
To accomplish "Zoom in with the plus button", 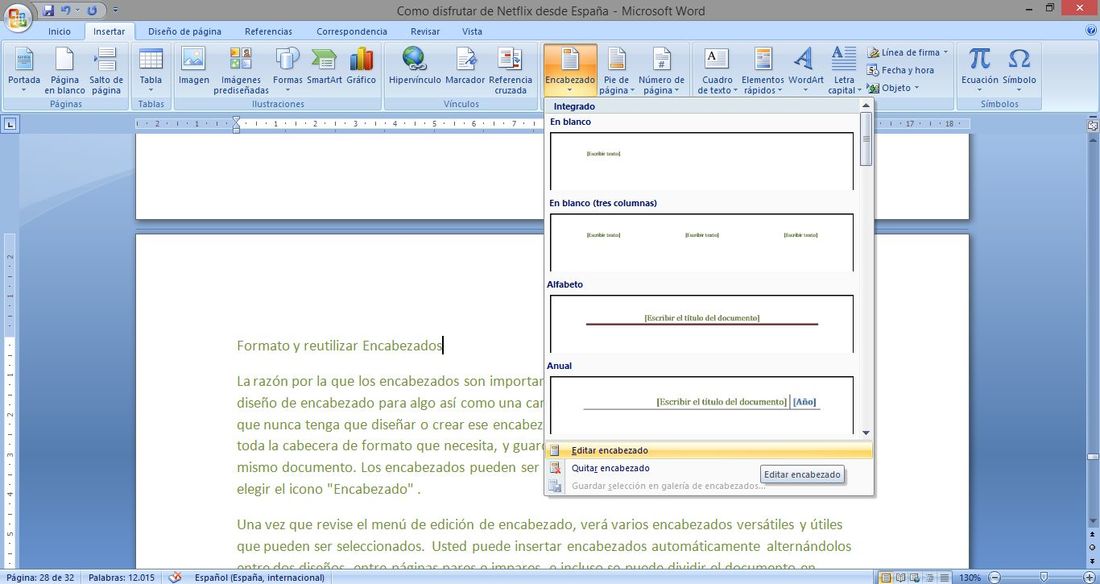I will 1089,578.
